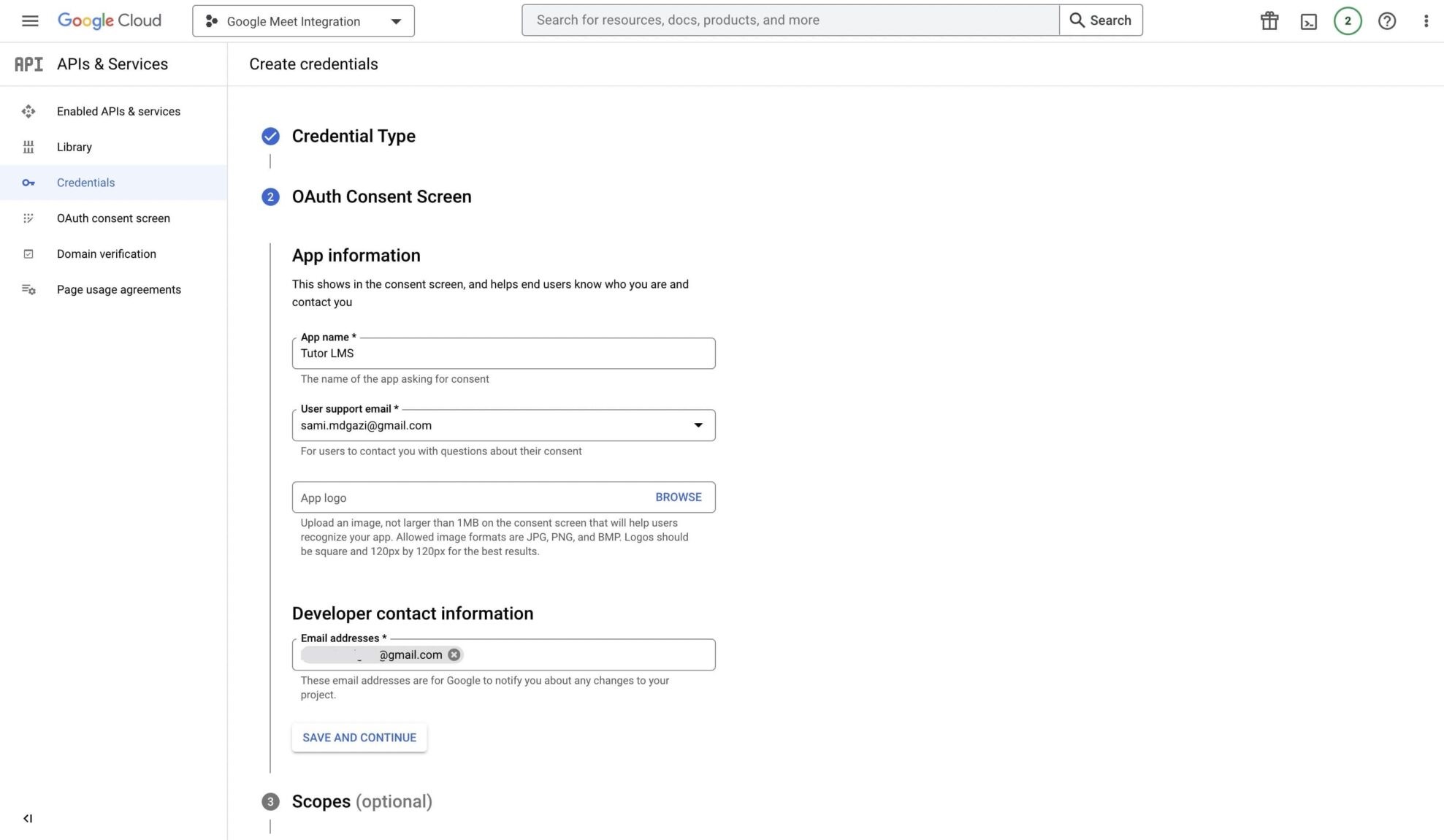1444x840 pixels.
Task: Click the gift free trial icon
Action: coord(1269,20)
